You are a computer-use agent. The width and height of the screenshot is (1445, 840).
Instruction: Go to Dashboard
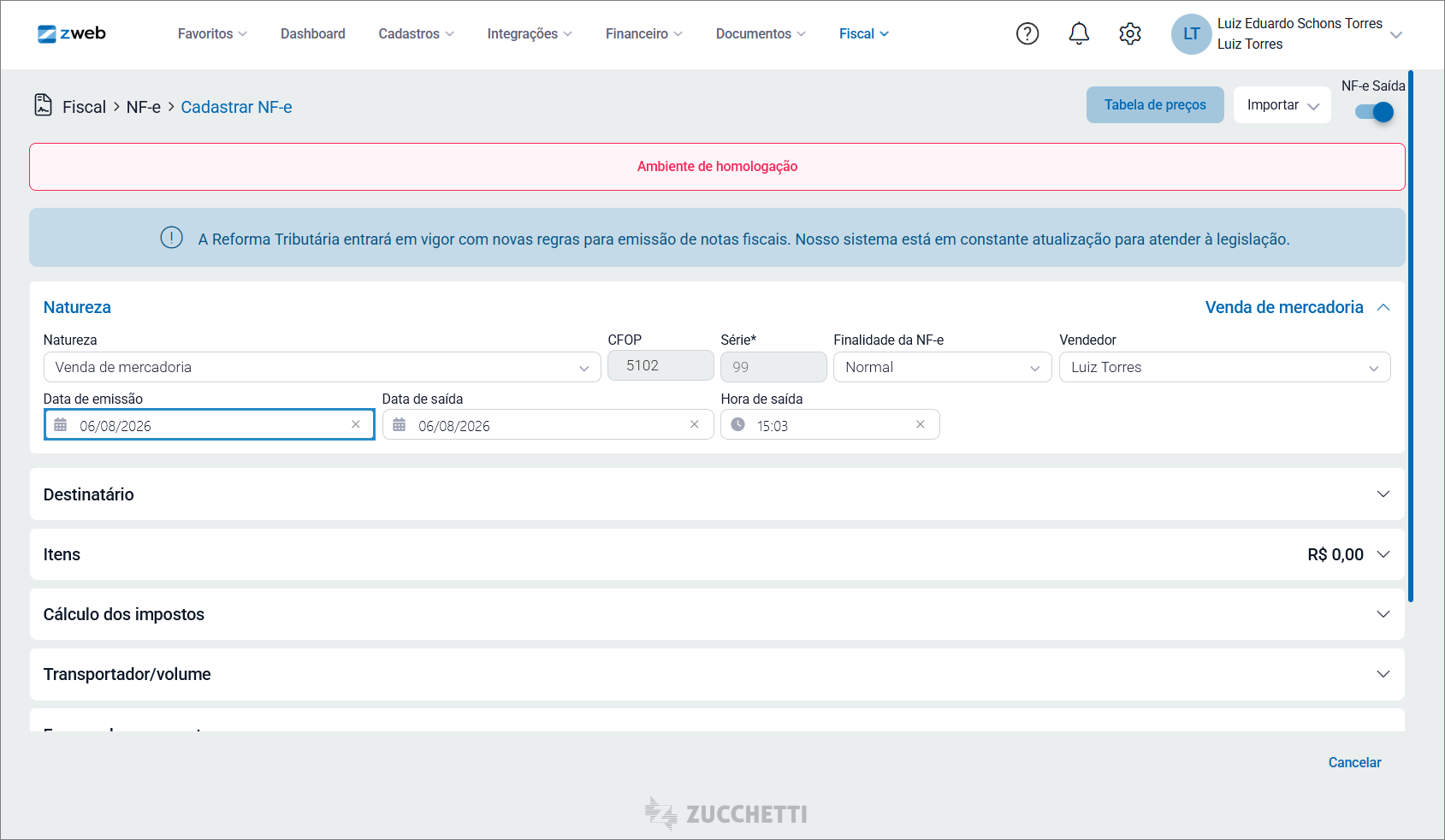(x=313, y=33)
